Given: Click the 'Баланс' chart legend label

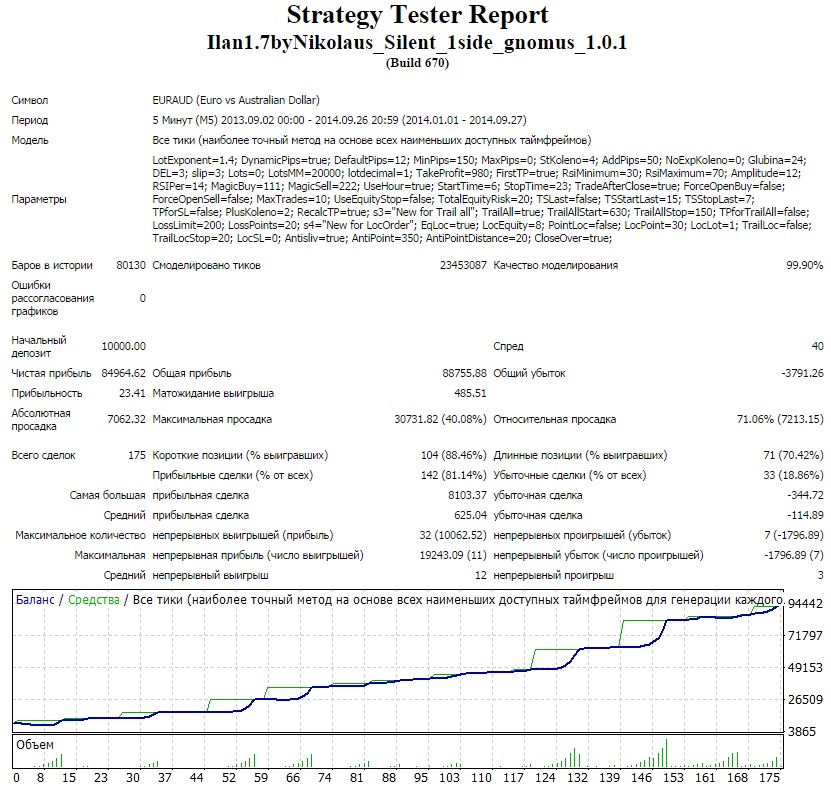Looking at the screenshot, I should click(35, 600).
